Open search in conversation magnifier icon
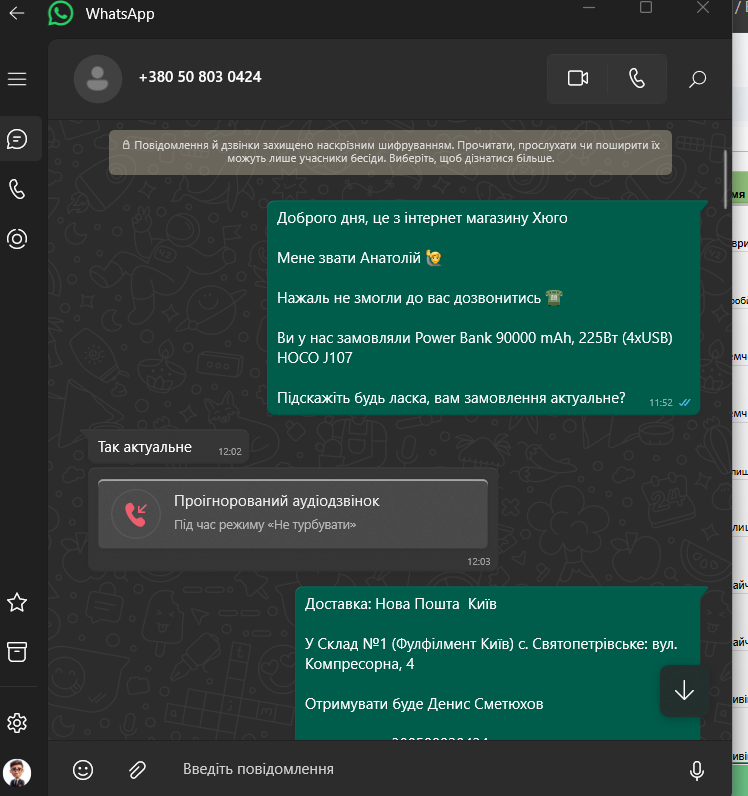The height and width of the screenshot is (796, 748). 697,79
